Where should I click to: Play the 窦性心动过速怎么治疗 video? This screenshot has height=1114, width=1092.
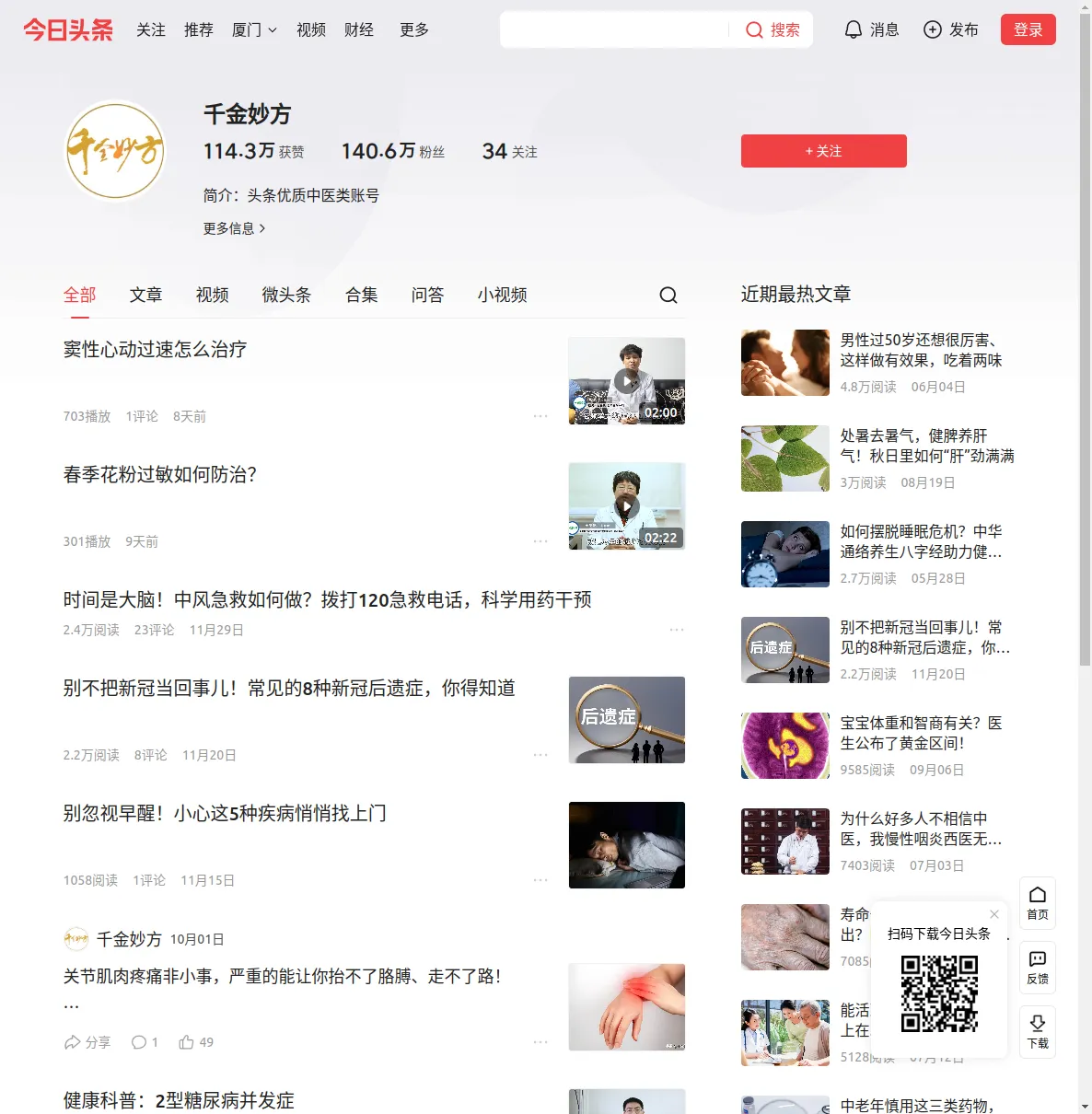pyautogui.click(x=627, y=381)
